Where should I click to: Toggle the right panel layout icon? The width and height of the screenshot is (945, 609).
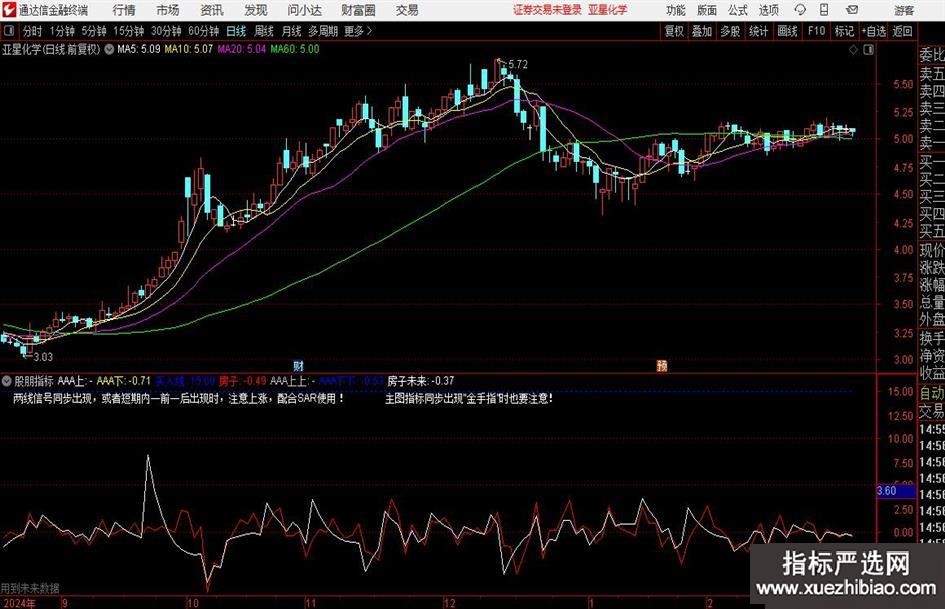click(868, 50)
